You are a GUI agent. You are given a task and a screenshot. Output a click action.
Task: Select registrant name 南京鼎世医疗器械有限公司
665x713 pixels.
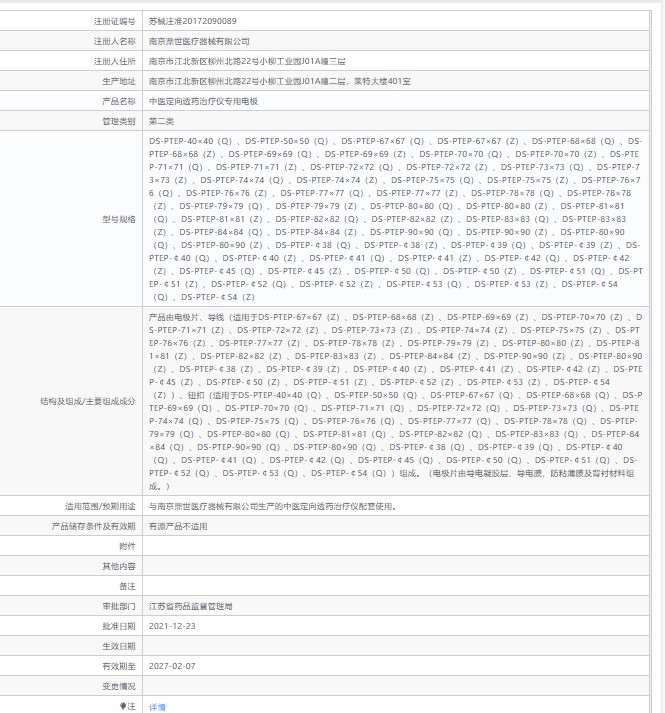click(199, 41)
